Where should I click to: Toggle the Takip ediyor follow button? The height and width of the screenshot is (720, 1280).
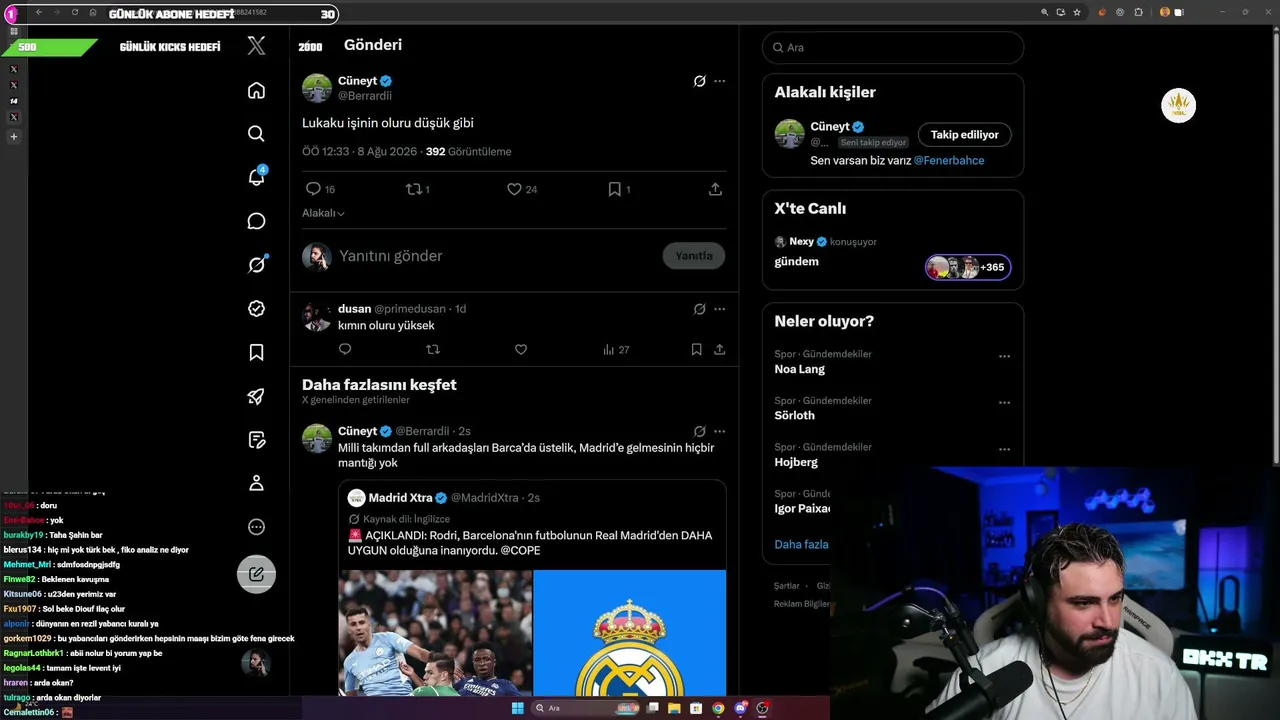(x=965, y=135)
